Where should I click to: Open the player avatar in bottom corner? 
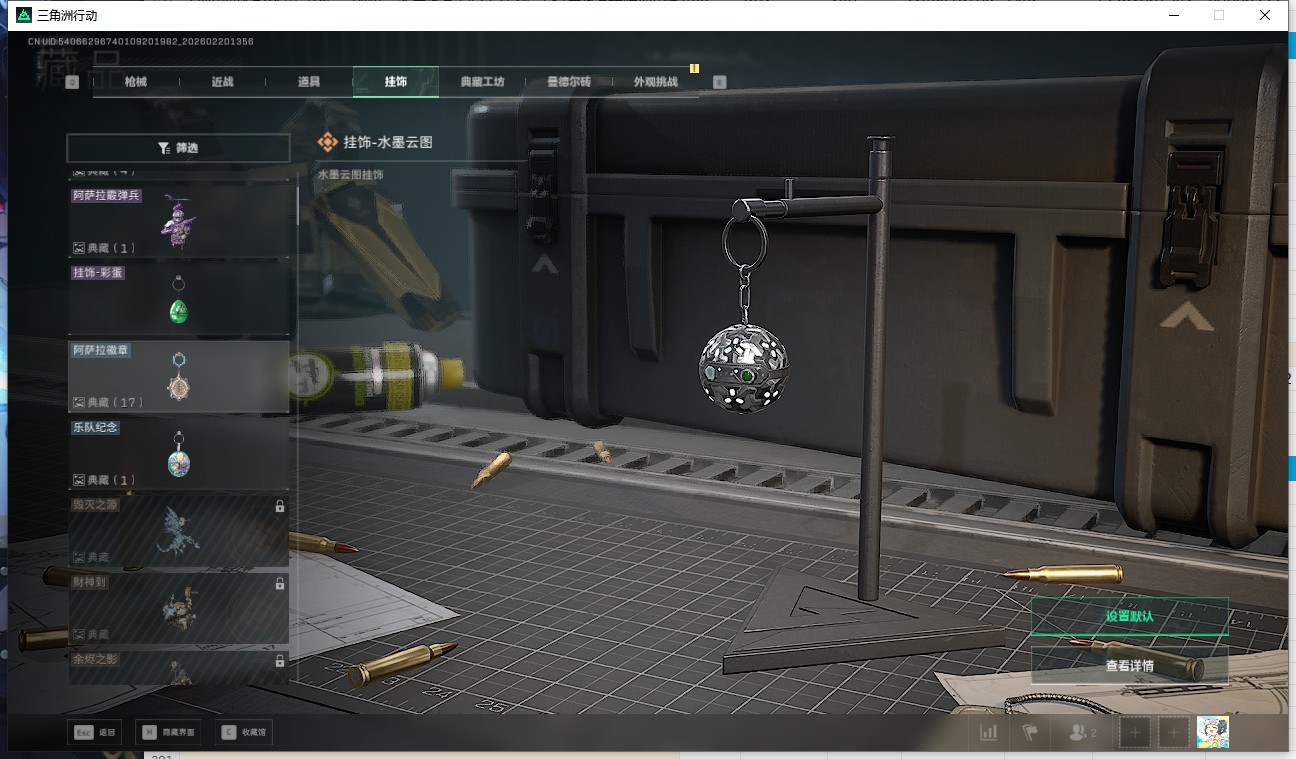click(1212, 733)
